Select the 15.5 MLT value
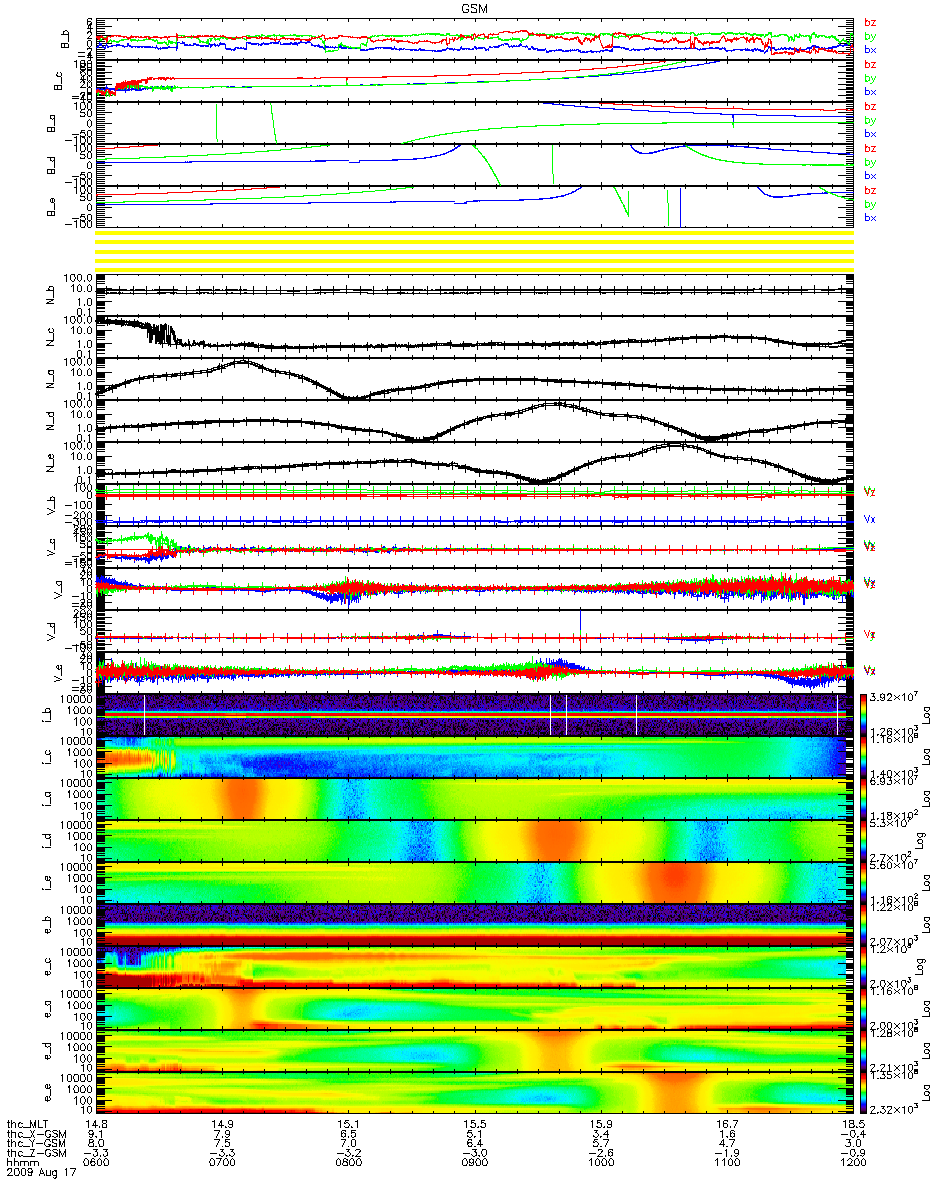Viewport: 930px width, 1200px height. pyautogui.click(x=473, y=1125)
